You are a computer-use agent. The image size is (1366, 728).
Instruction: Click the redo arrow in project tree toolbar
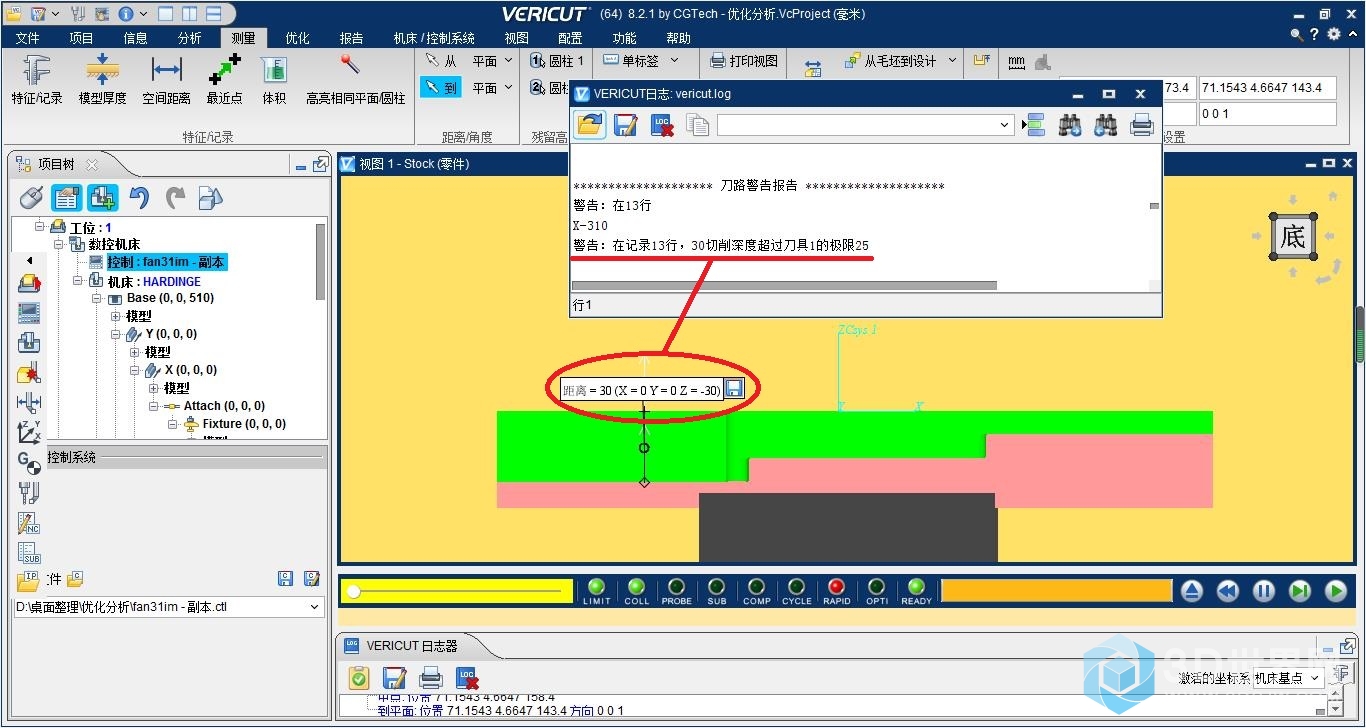[x=175, y=197]
